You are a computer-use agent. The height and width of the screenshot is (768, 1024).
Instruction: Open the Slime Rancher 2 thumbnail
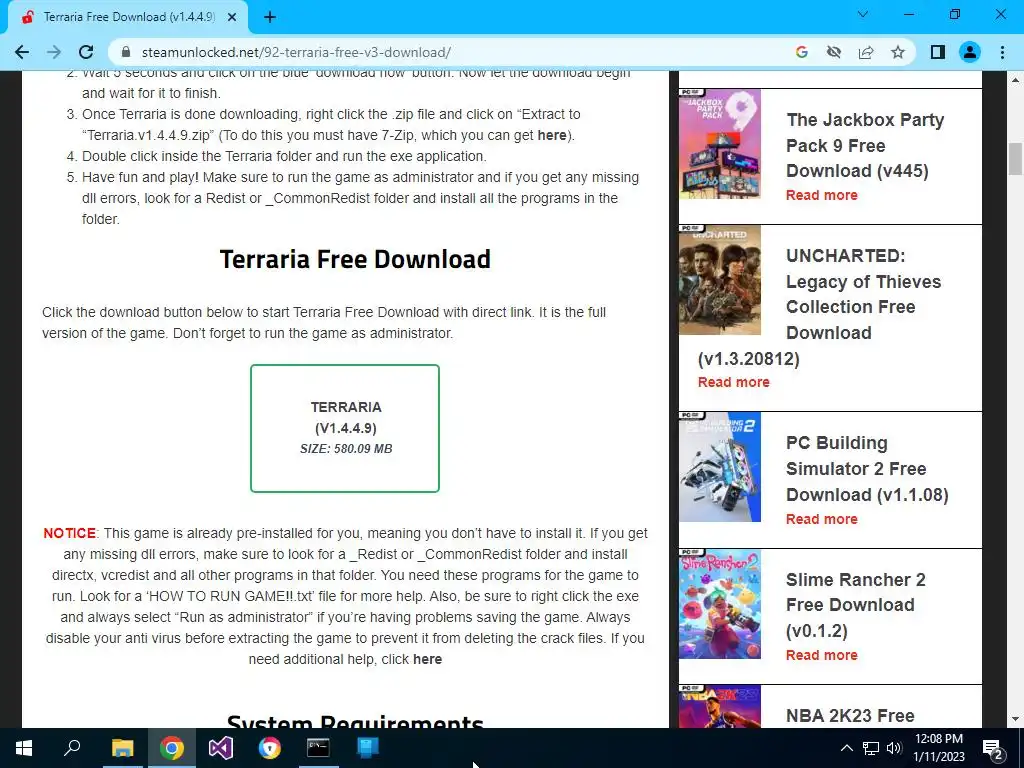pyautogui.click(x=720, y=604)
